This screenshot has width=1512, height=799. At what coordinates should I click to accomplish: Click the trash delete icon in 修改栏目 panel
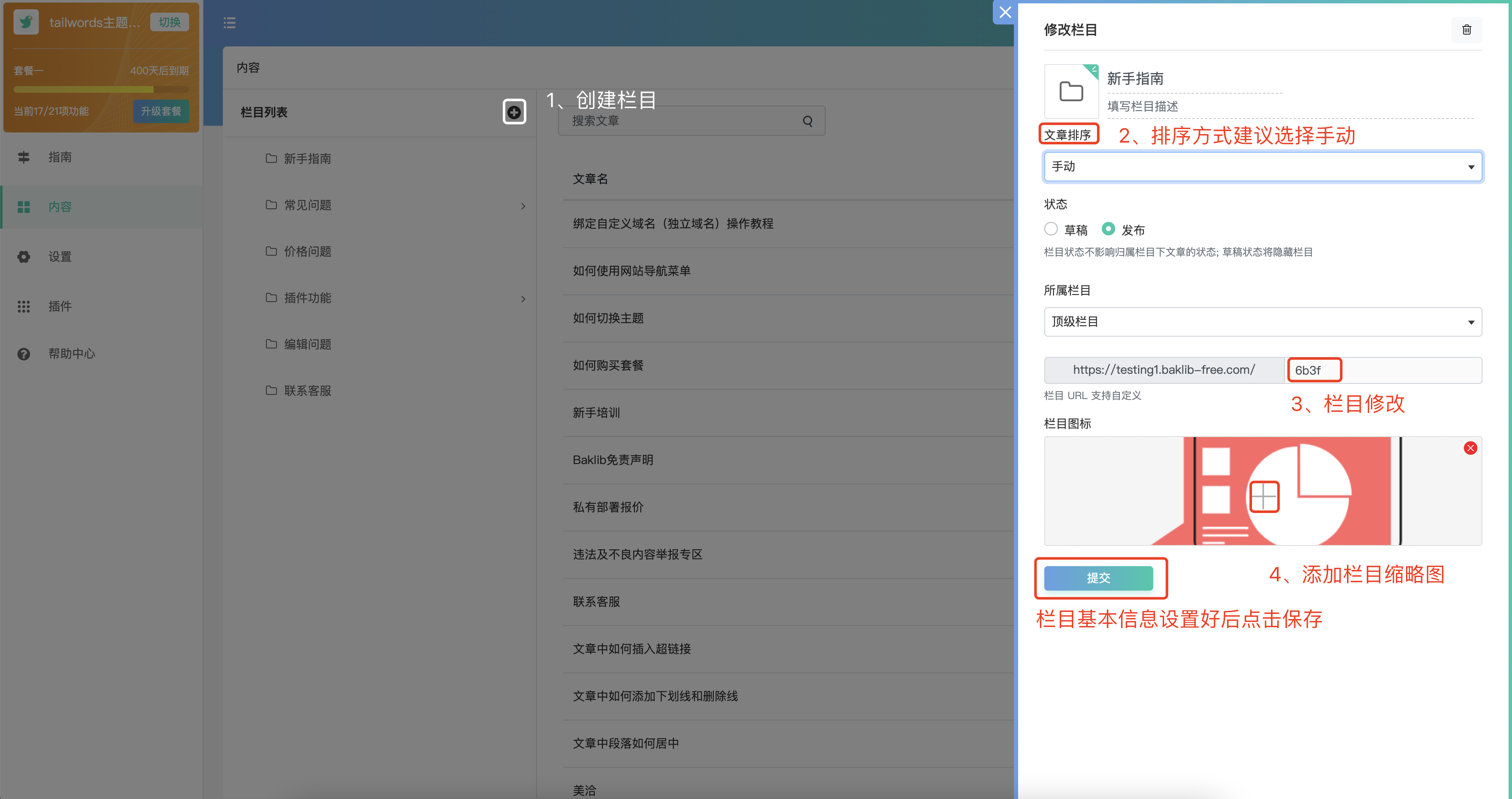1466,30
